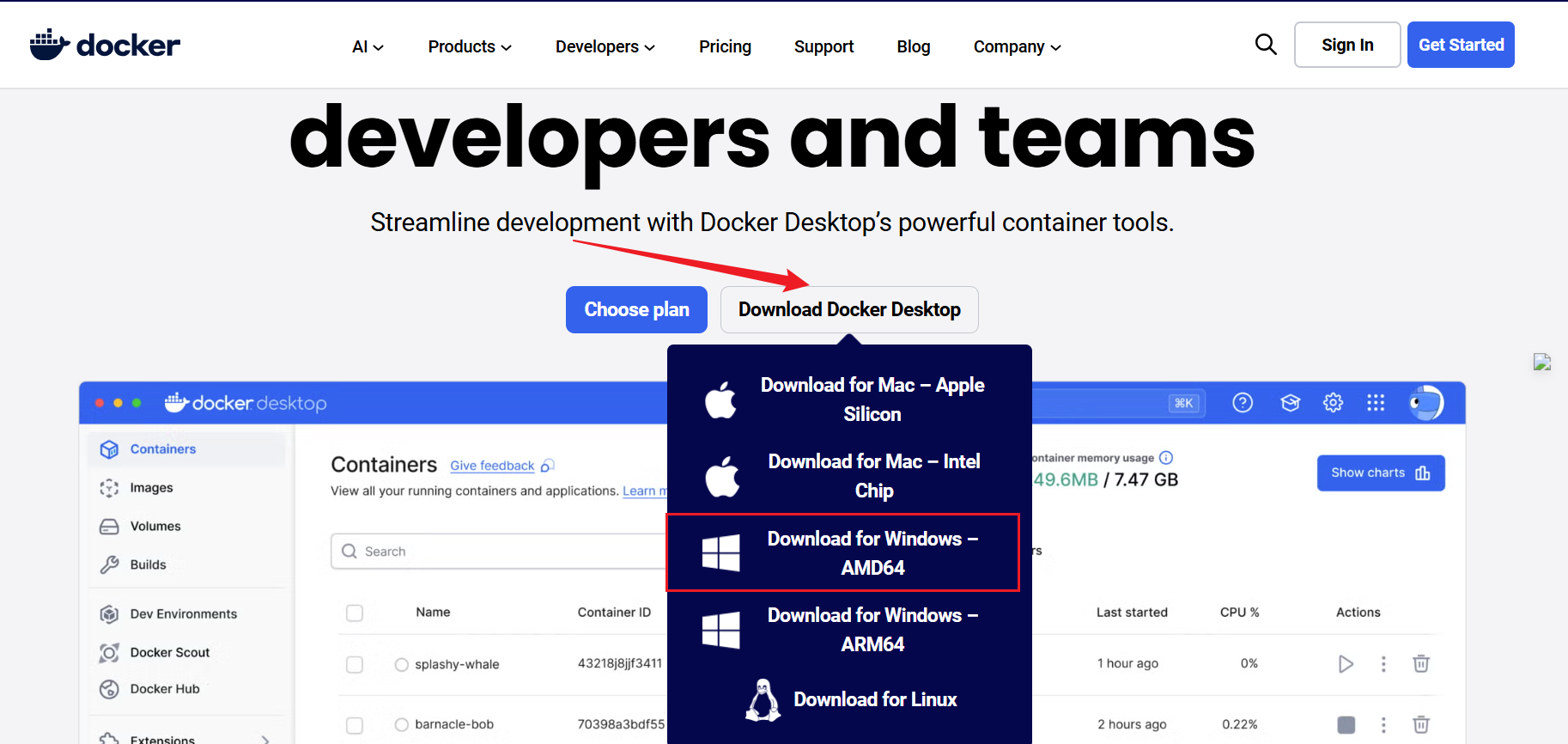
Task: Go to the Pricing page
Action: (x=725, y=46)
